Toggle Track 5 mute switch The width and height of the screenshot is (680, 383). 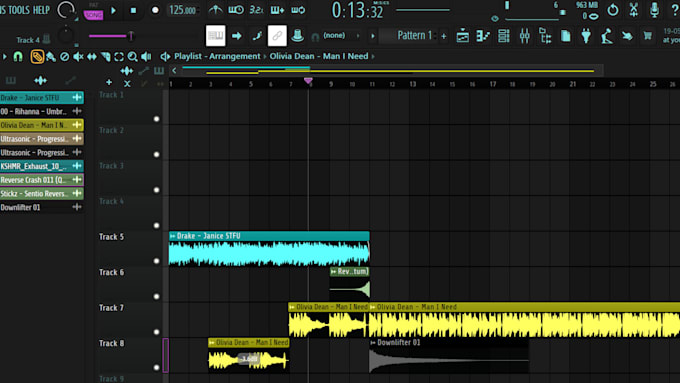pyautogui.click(x=157, y=261)
